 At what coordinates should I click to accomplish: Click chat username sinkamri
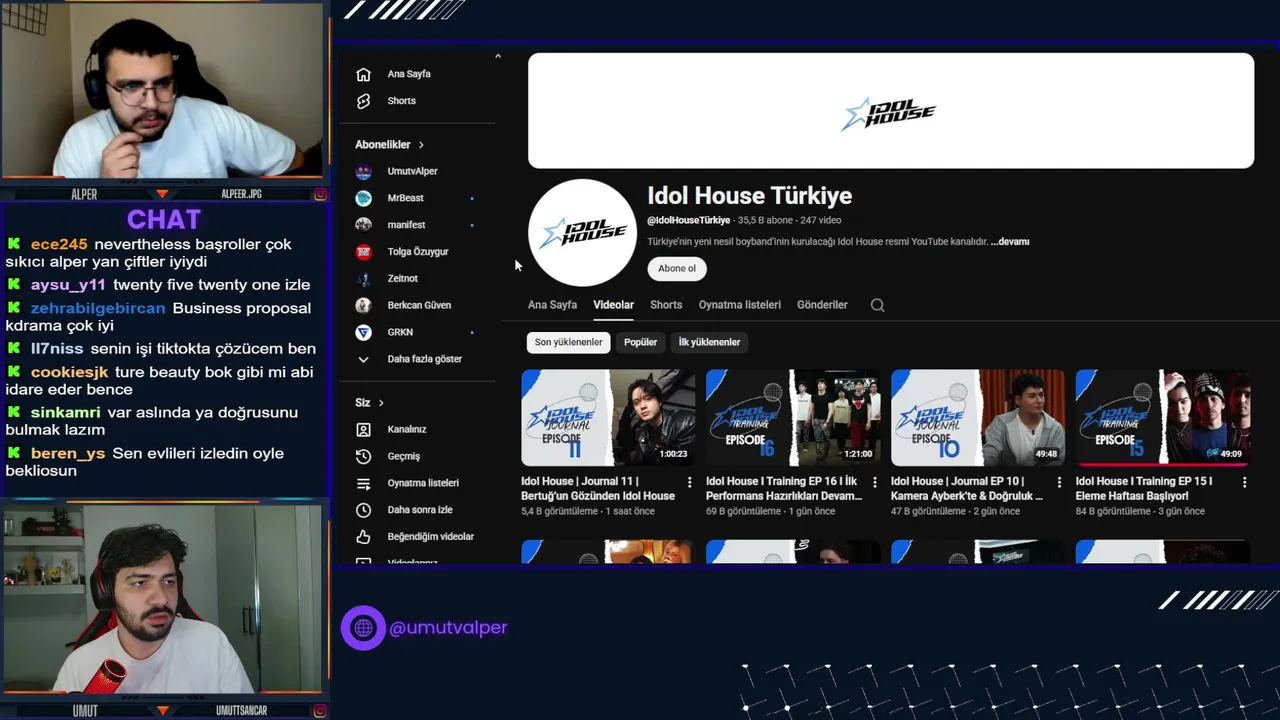tap(65, 413)
